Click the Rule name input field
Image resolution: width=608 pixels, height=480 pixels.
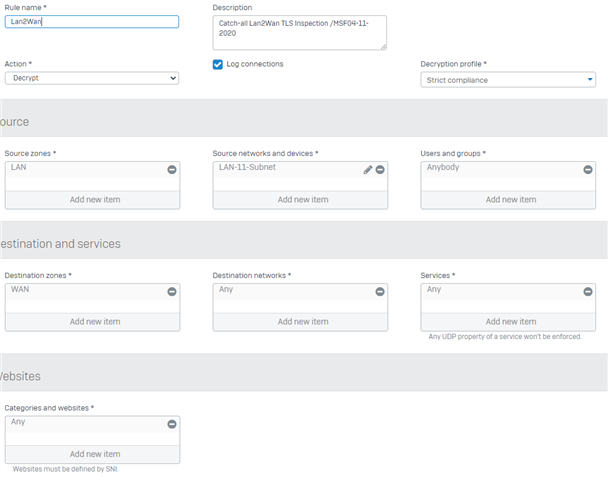pos(92,22)
